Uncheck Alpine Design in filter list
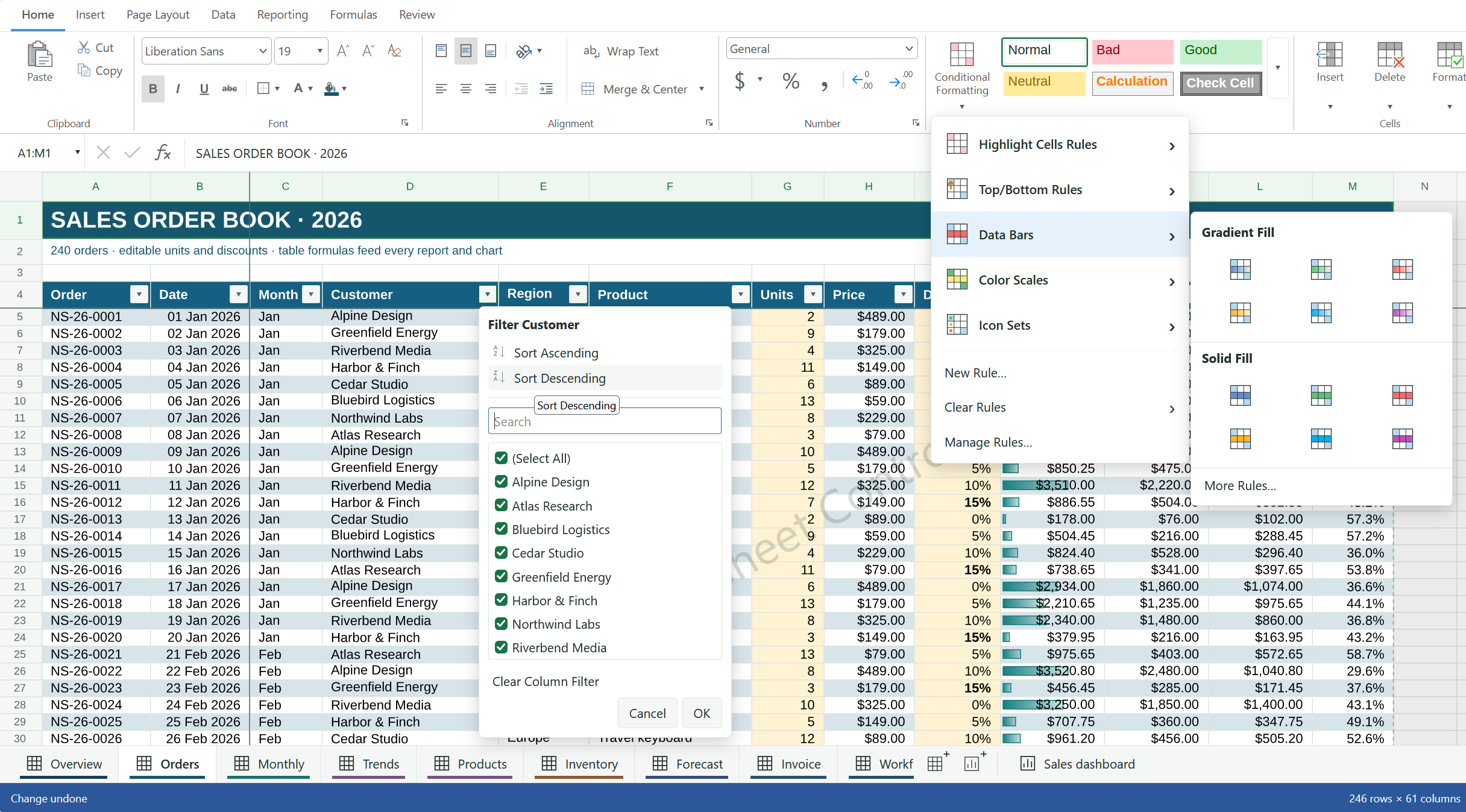This screenshot has height=812, width=1466. click(501, 482)
